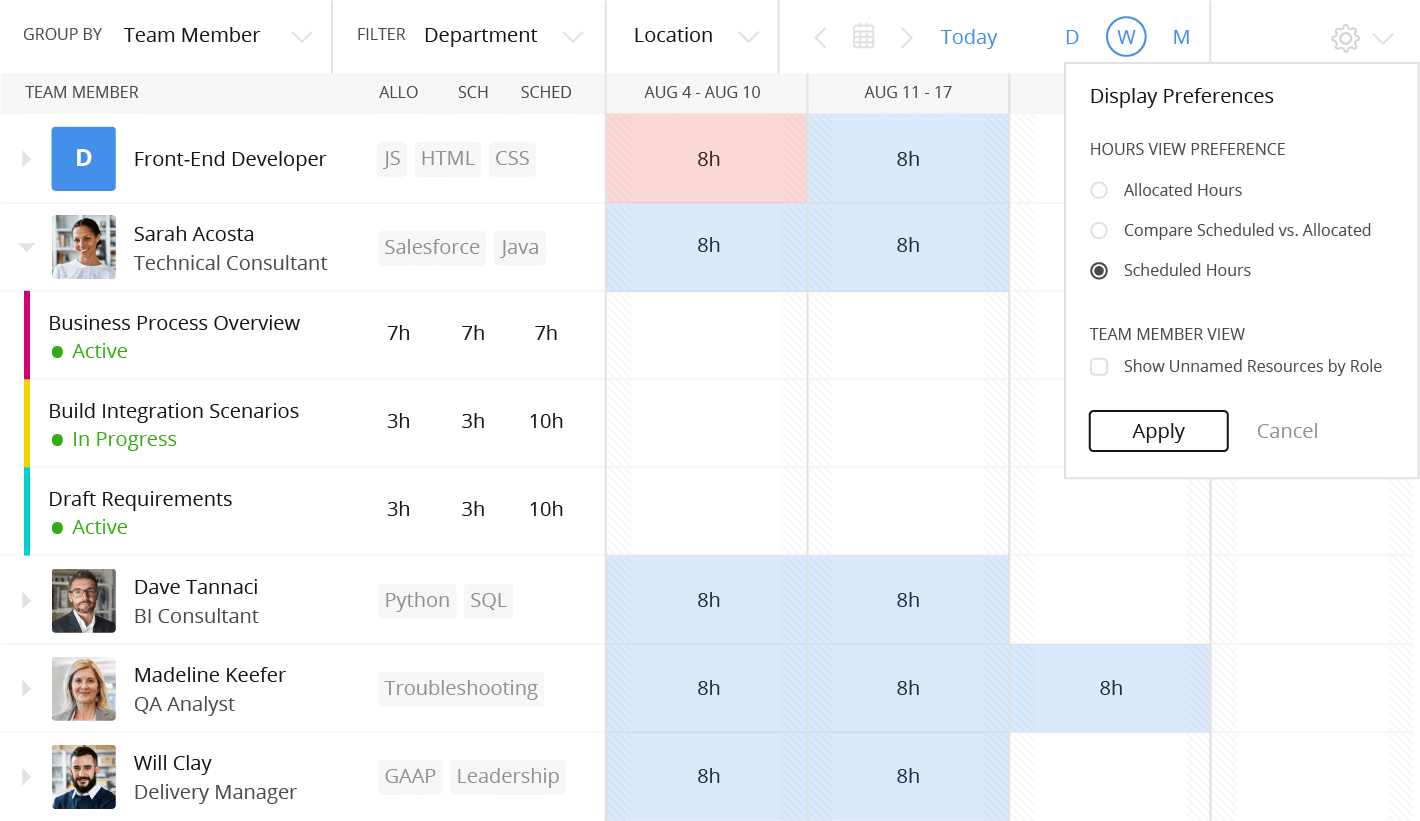Open the Business Process Overview project
The height and width of the screenshot is (821, 1420).
(174, 323)
